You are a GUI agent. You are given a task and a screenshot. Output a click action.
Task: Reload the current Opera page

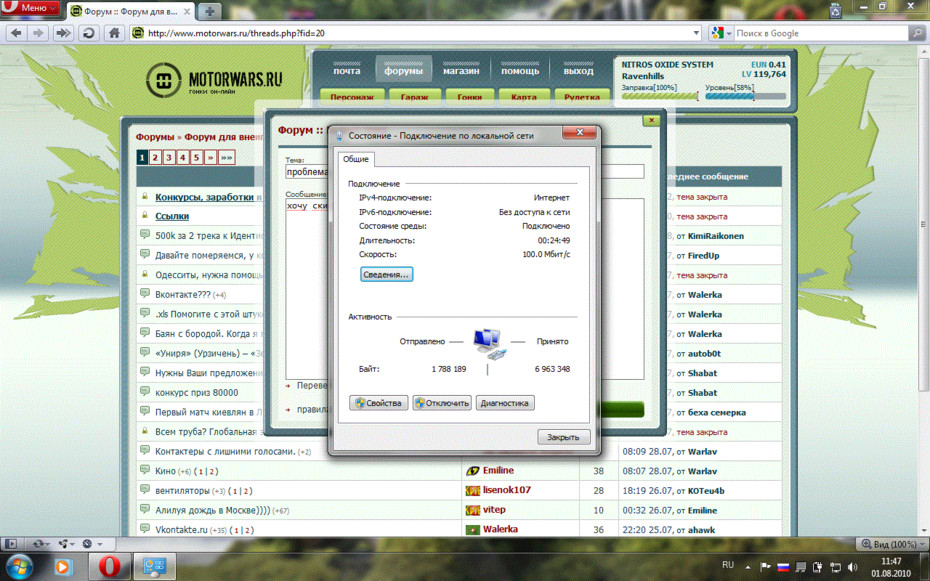[88, 33]
